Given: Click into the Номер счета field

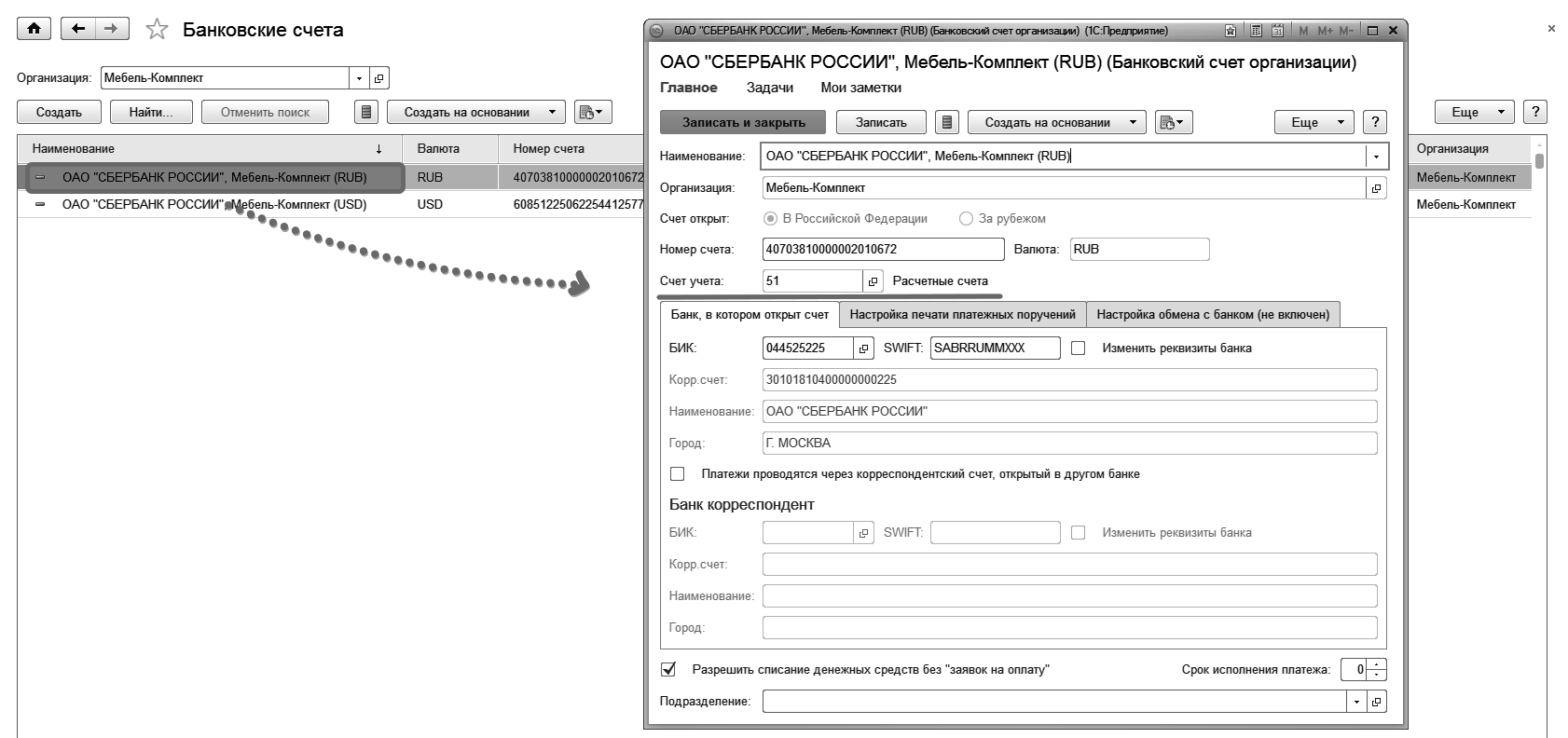Looking at the screenshot, I should click(x=883, y=250).
